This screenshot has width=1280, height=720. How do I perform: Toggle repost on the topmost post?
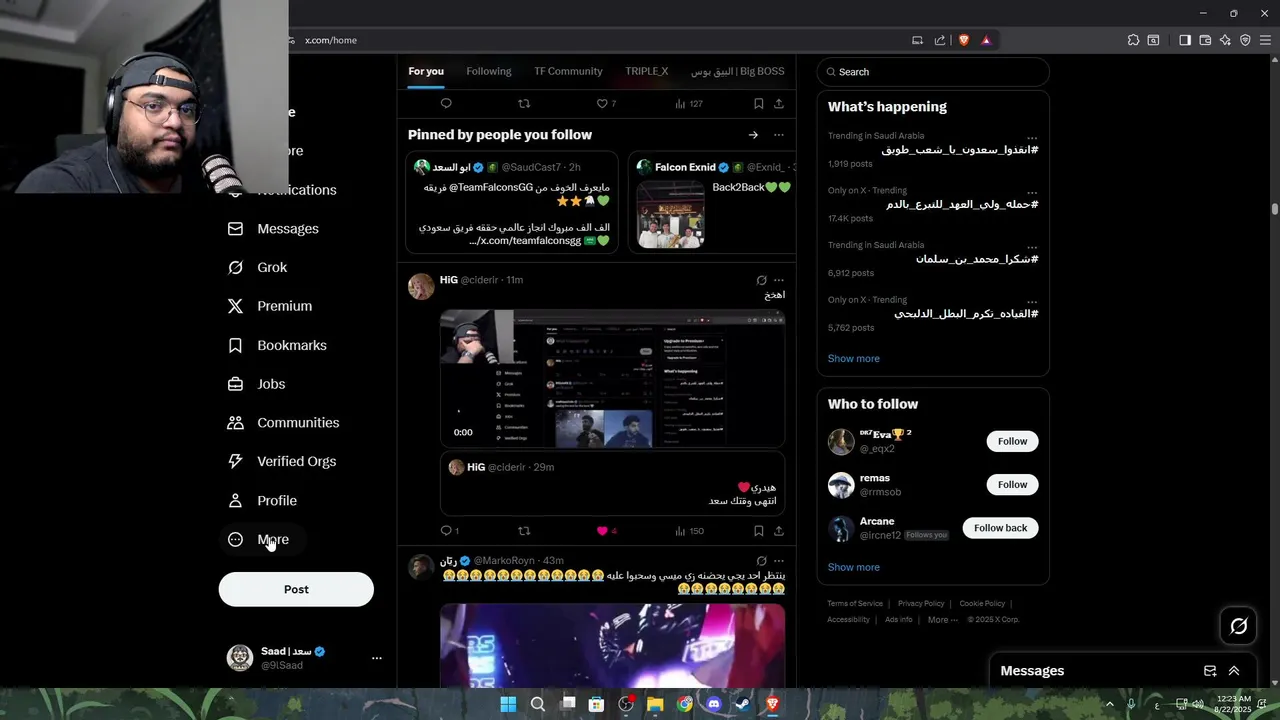[x=524, y=104]
